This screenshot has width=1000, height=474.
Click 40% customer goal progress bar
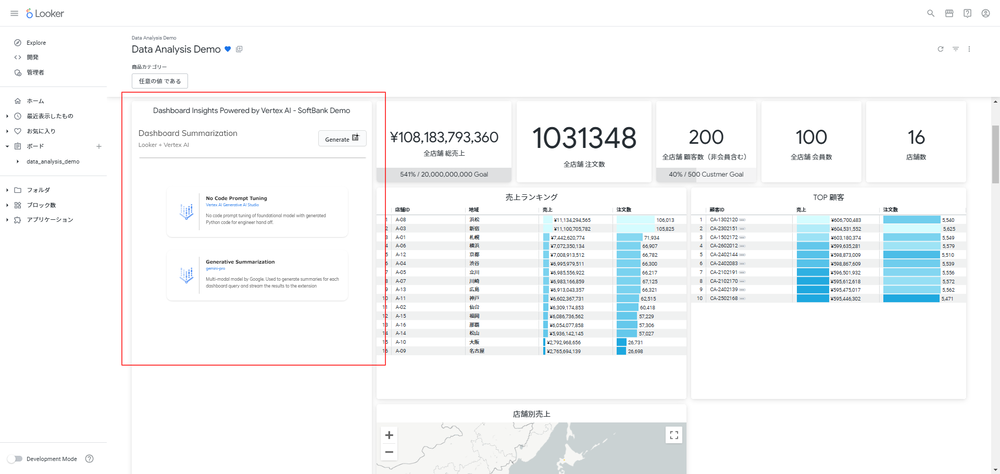coord(706,175)
